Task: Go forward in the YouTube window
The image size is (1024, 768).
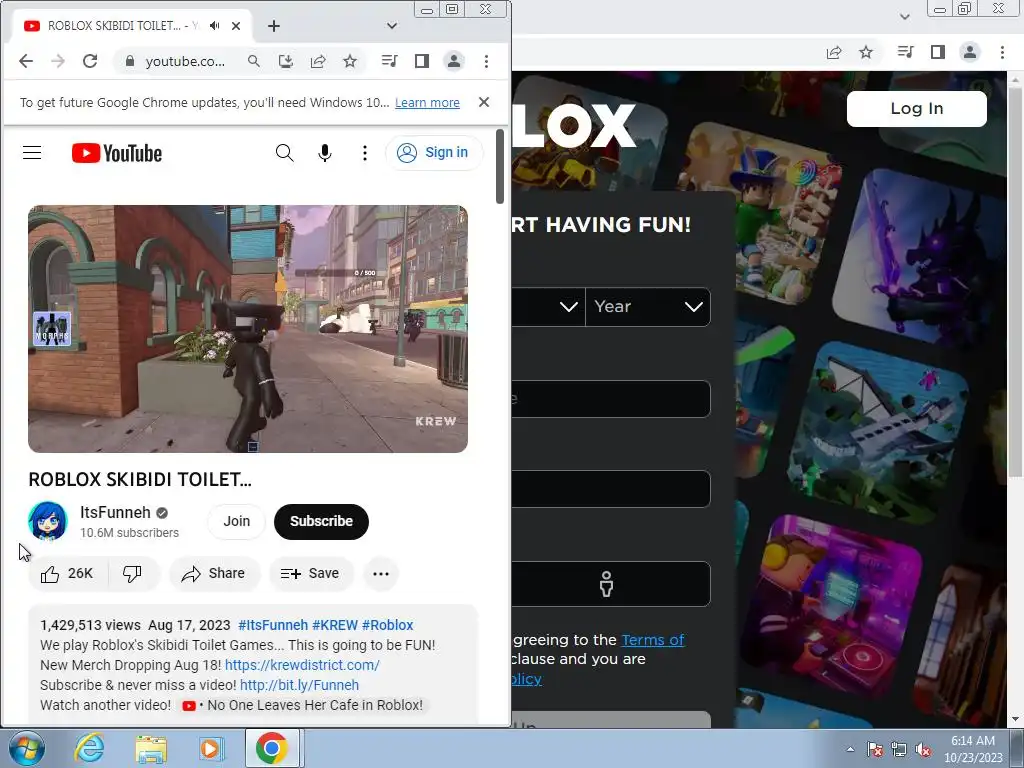Action: (58, 61)
